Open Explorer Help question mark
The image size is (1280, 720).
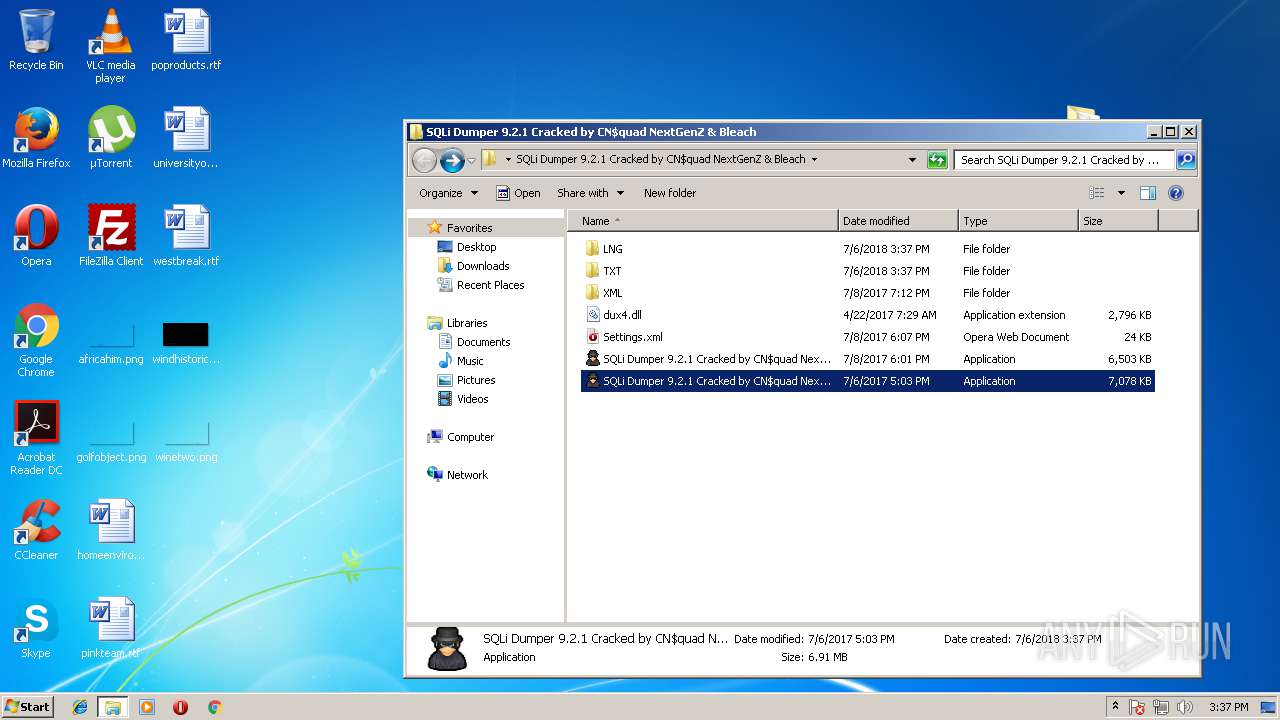click(x=1176, y=193)
